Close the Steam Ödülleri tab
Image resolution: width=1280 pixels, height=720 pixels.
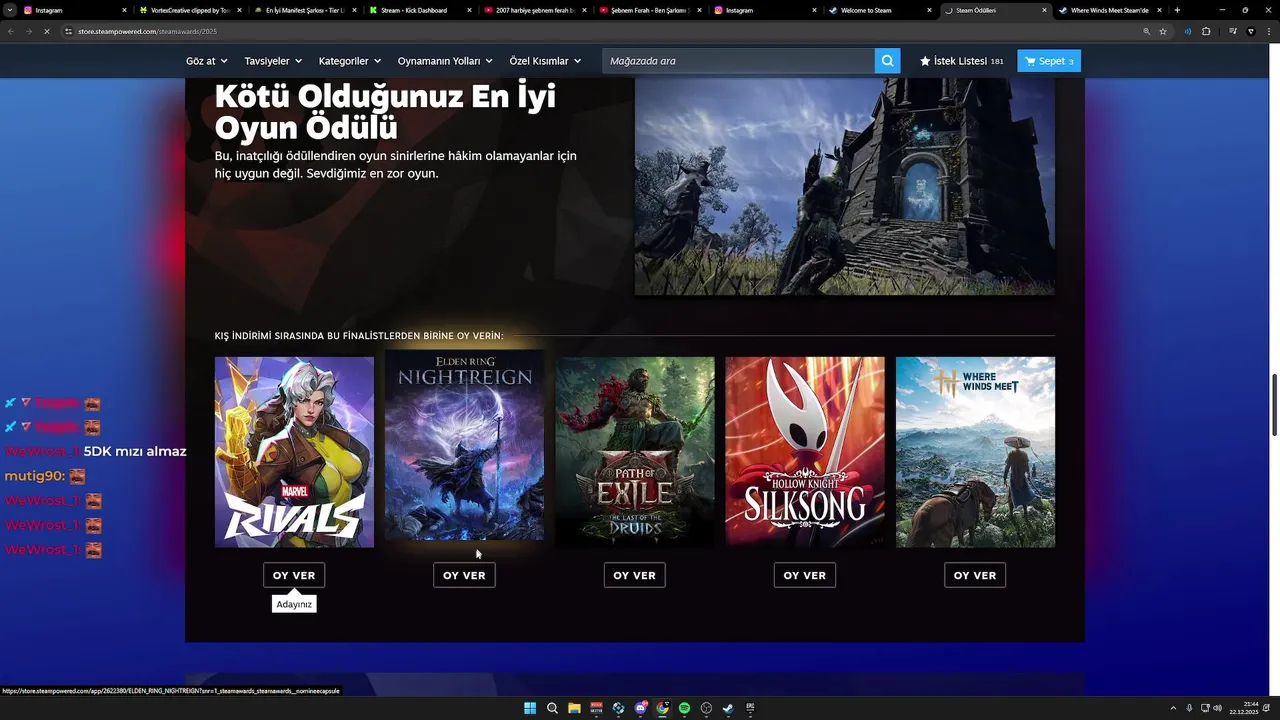pos(1044,10)
